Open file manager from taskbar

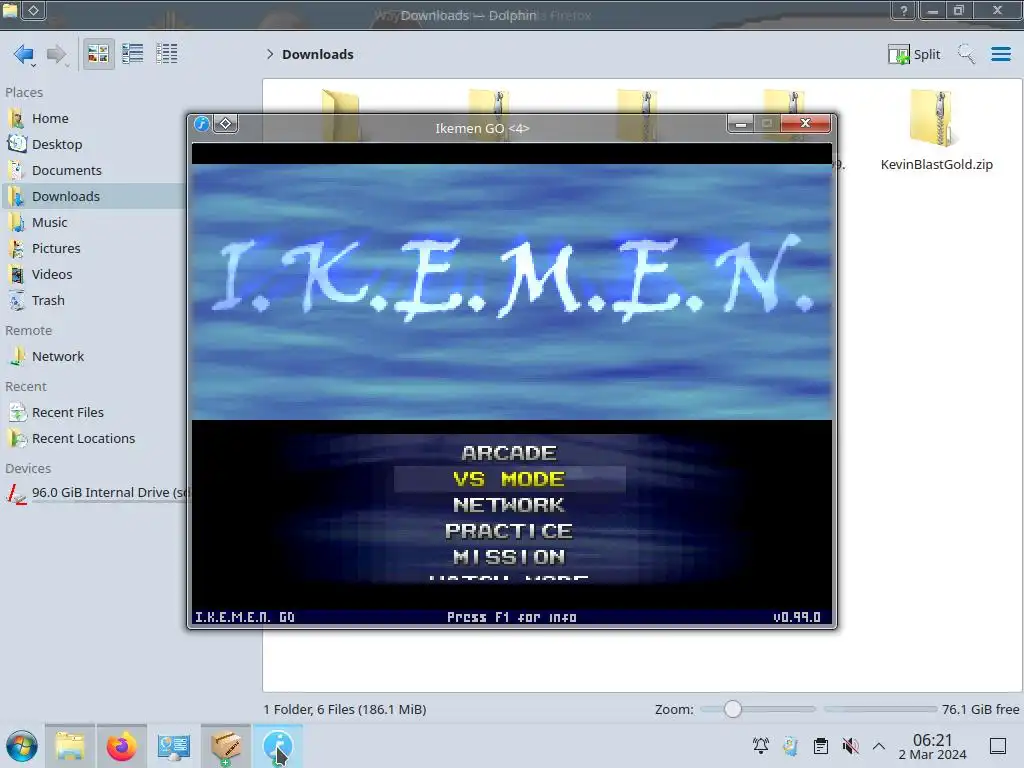[70, 746]
